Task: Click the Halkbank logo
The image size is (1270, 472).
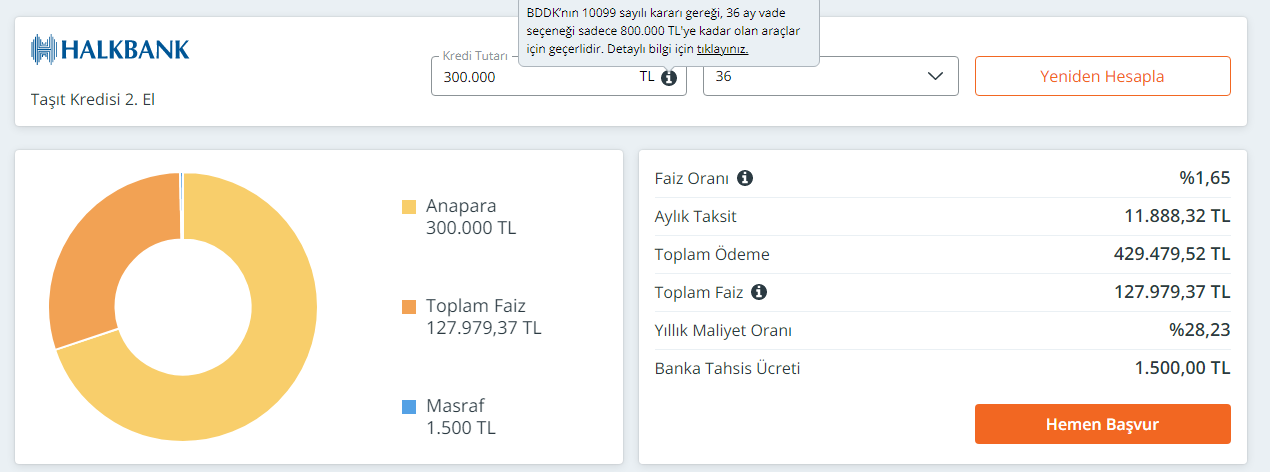Action: 110,49
